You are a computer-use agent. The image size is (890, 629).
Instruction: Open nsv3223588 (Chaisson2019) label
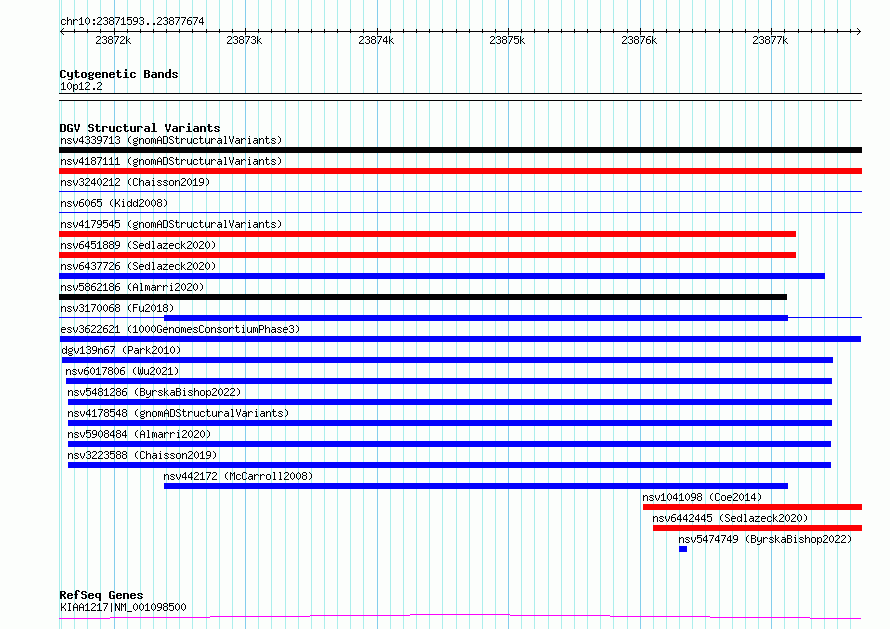point(142,455)
